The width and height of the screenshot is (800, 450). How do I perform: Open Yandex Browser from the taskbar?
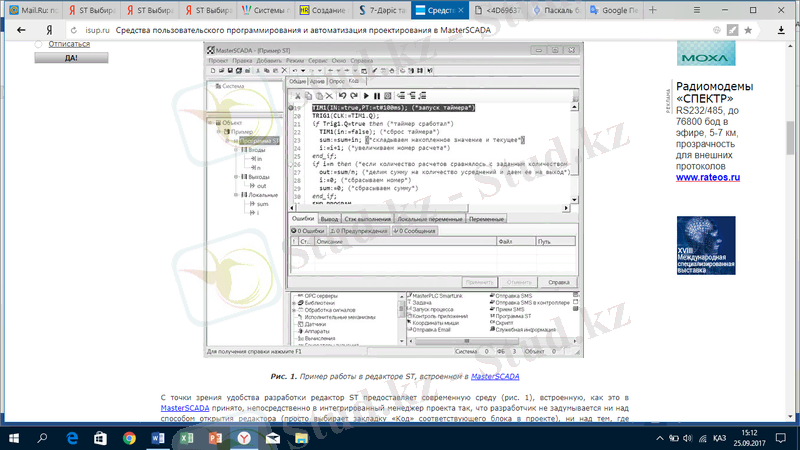coord(240,438)
